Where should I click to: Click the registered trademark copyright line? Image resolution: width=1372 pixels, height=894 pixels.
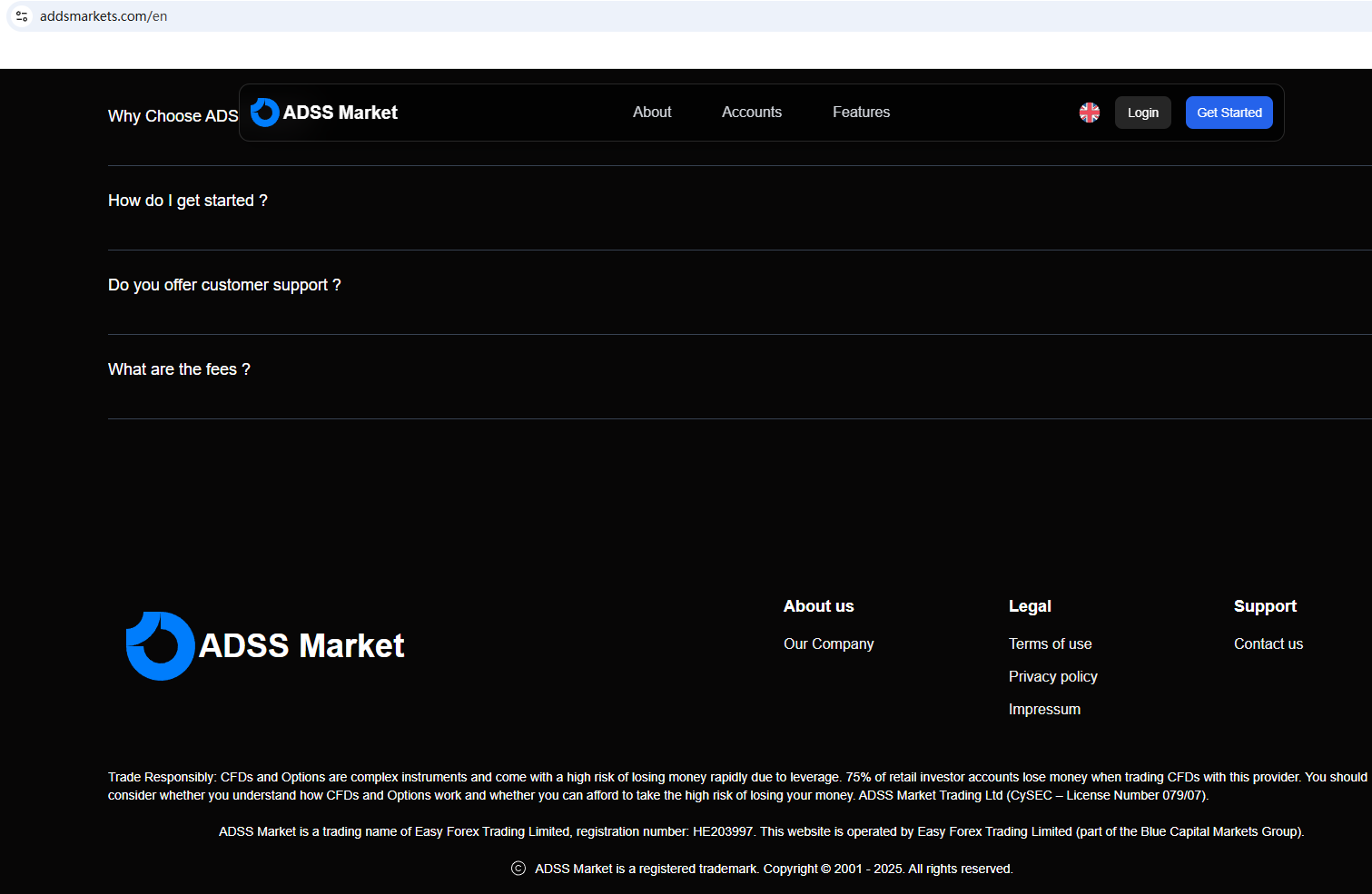(x=774, y=869)
